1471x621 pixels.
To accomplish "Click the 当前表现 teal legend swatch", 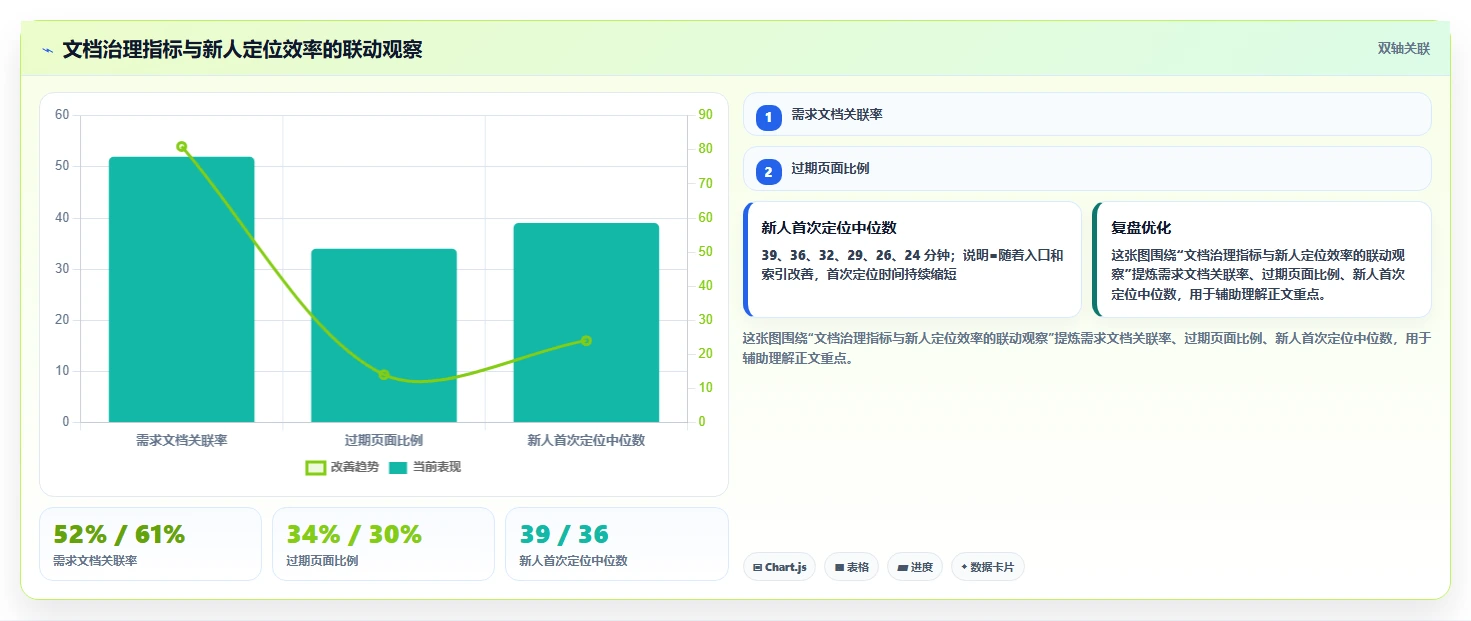I will [x=398, y=467].
